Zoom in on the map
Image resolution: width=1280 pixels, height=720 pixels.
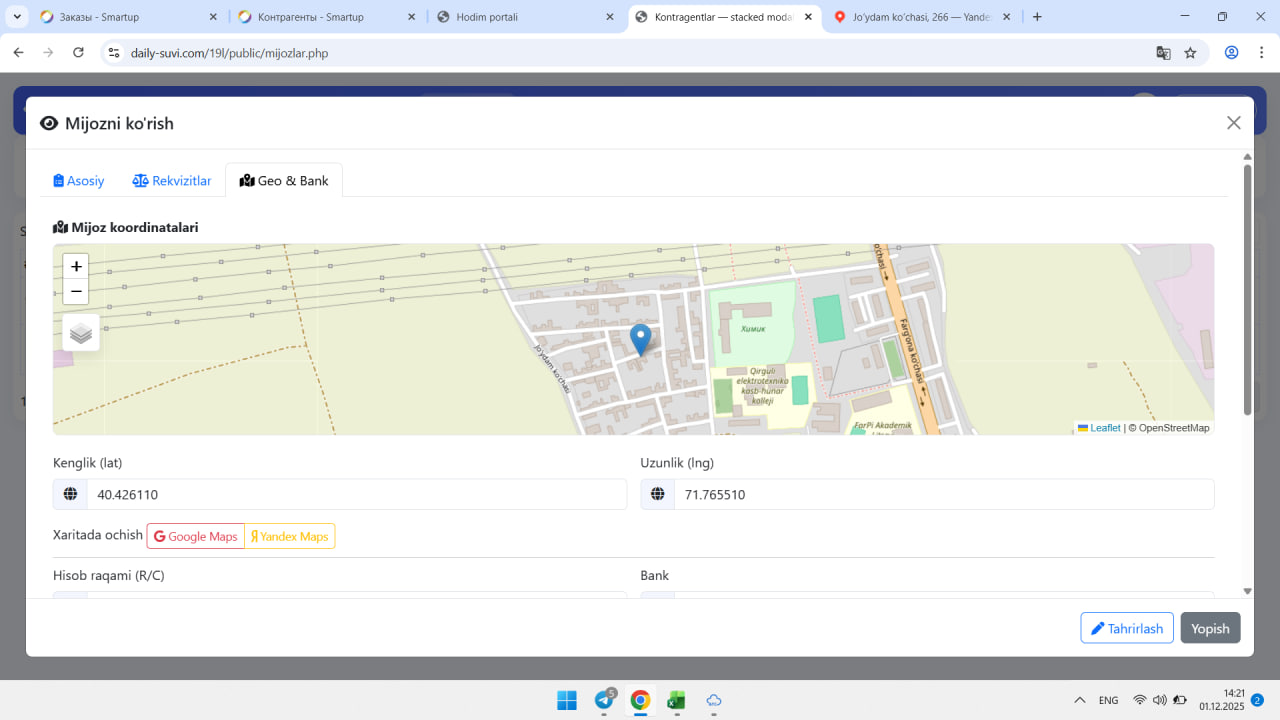76,266
